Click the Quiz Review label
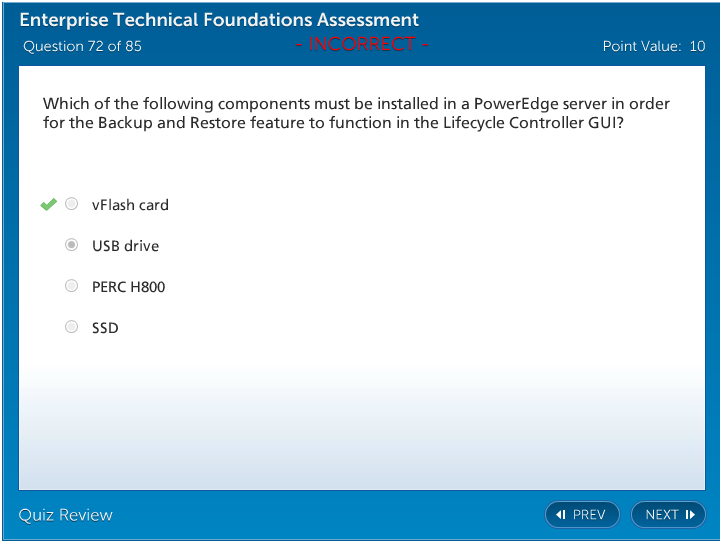 tap(66, 515)
